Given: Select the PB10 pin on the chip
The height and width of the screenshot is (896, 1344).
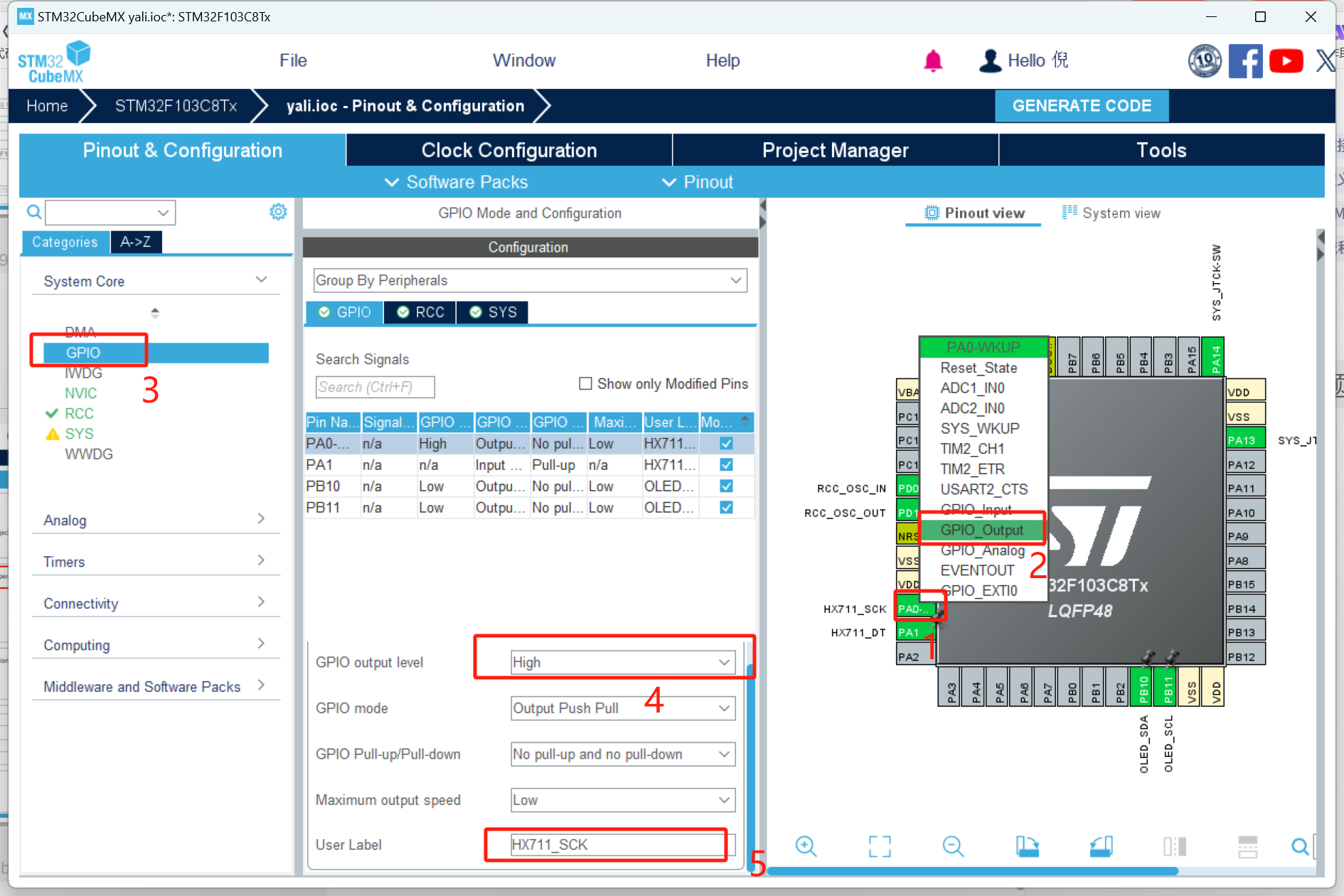Looking at the screenshot, I should pos(1143,687).
